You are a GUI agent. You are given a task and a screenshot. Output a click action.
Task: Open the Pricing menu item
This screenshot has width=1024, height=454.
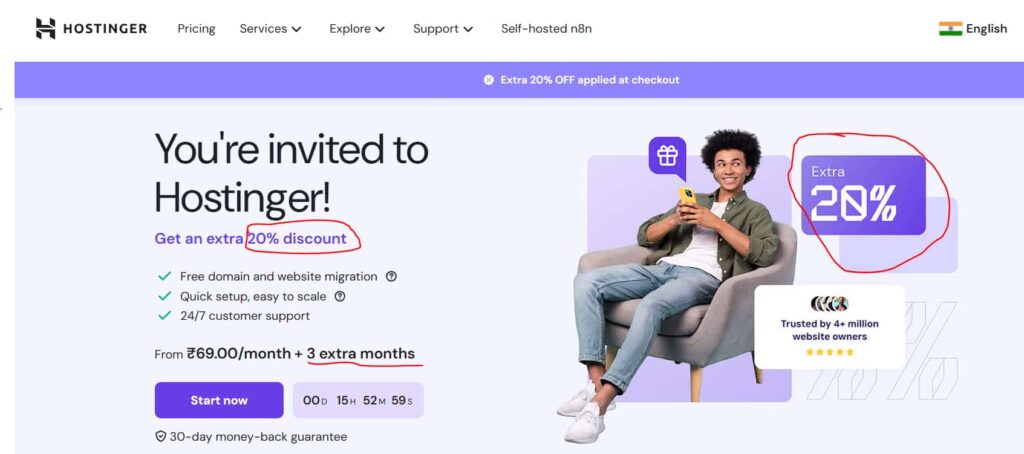196,29
